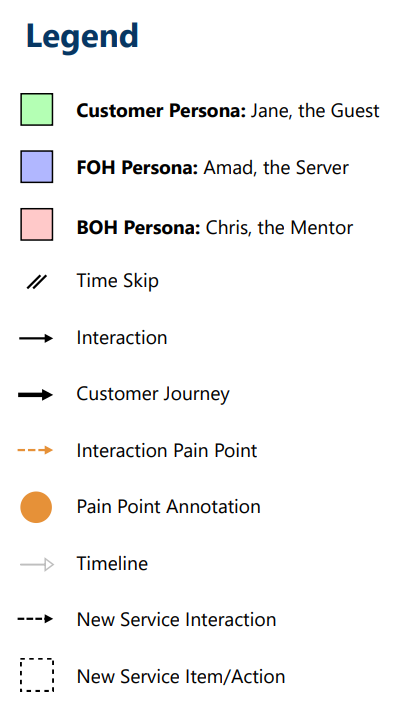Click the Time Skip text label
Viewport: 409px width, 710px height.
coord(118,281)
